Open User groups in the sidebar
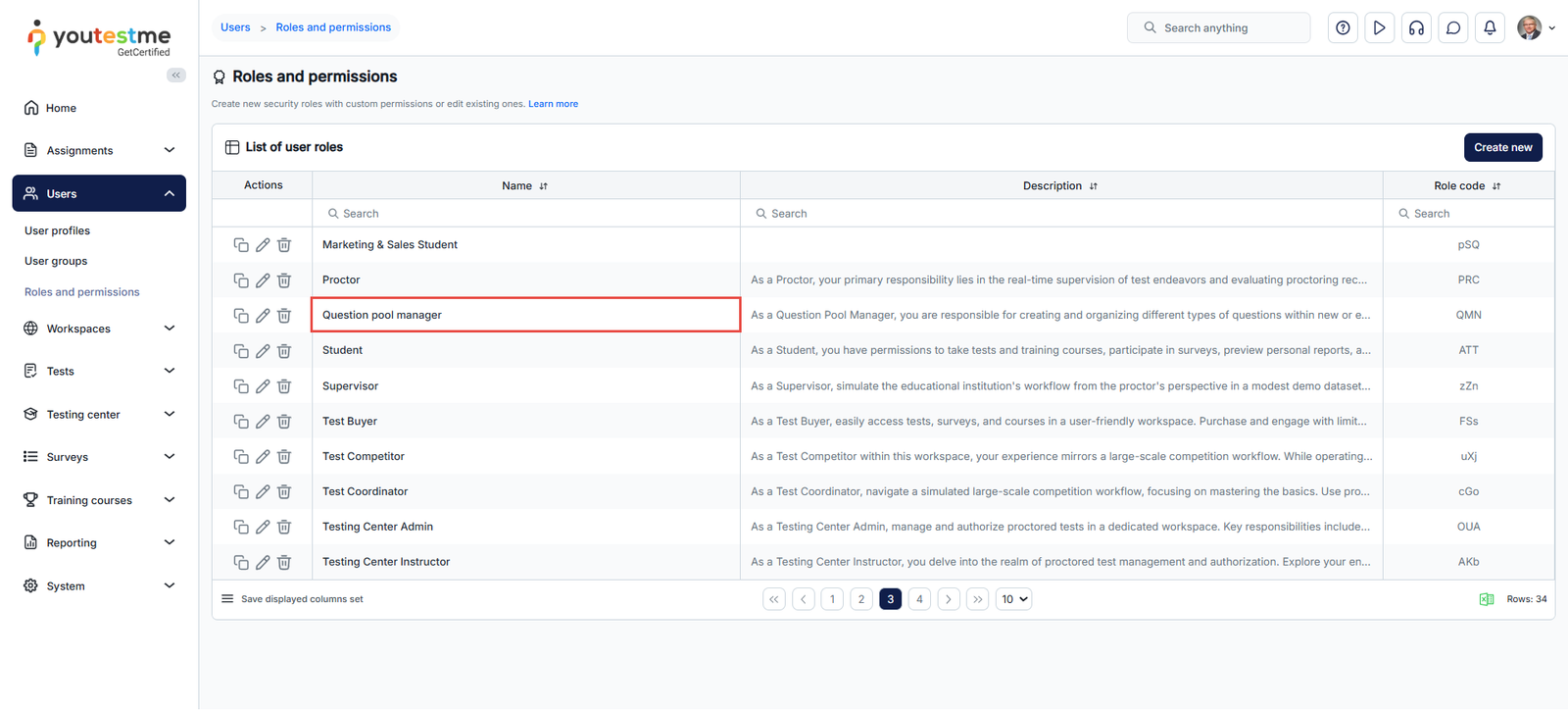1568x710 pixels. 56,261
